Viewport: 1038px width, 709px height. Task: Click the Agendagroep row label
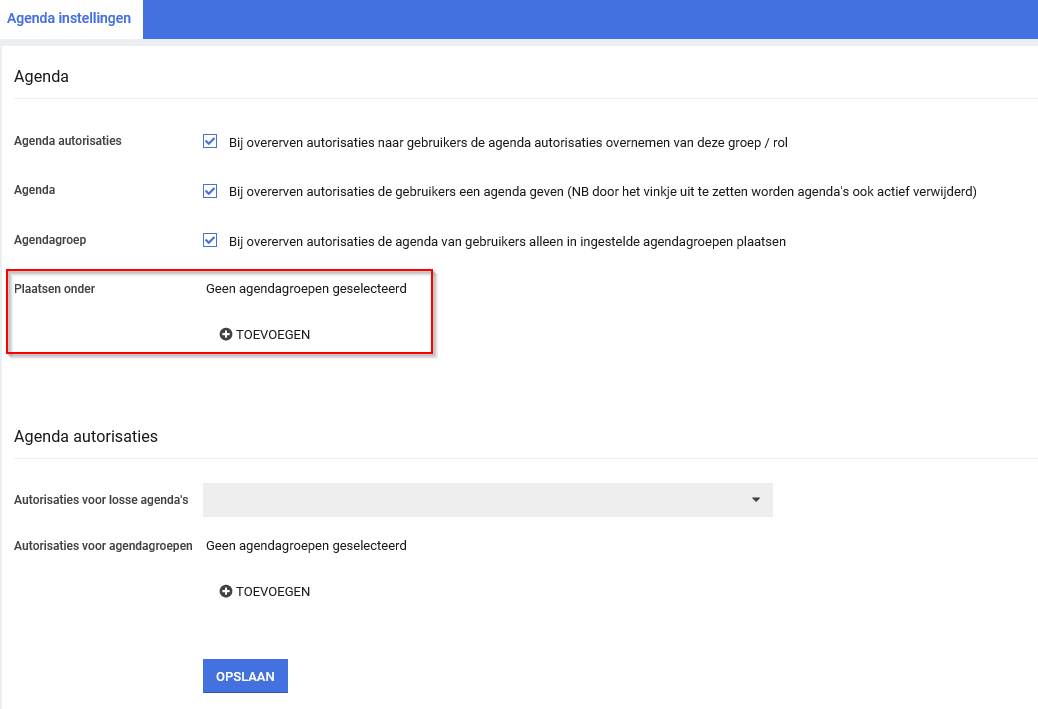(x=50, y=241)
